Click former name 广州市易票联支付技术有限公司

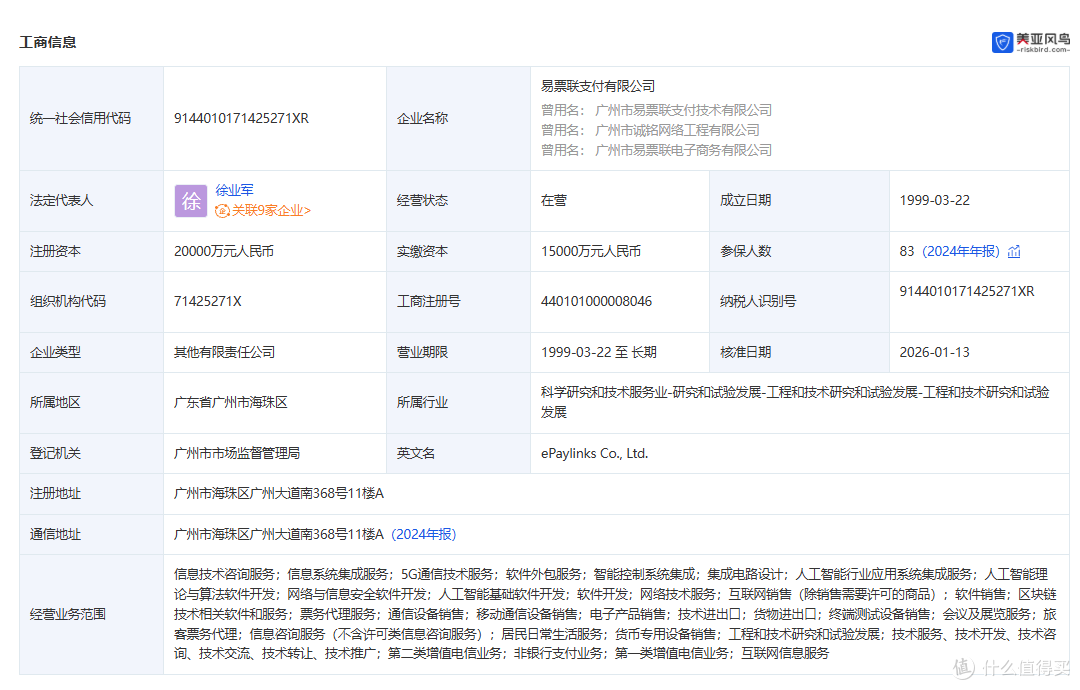point(683,110)
